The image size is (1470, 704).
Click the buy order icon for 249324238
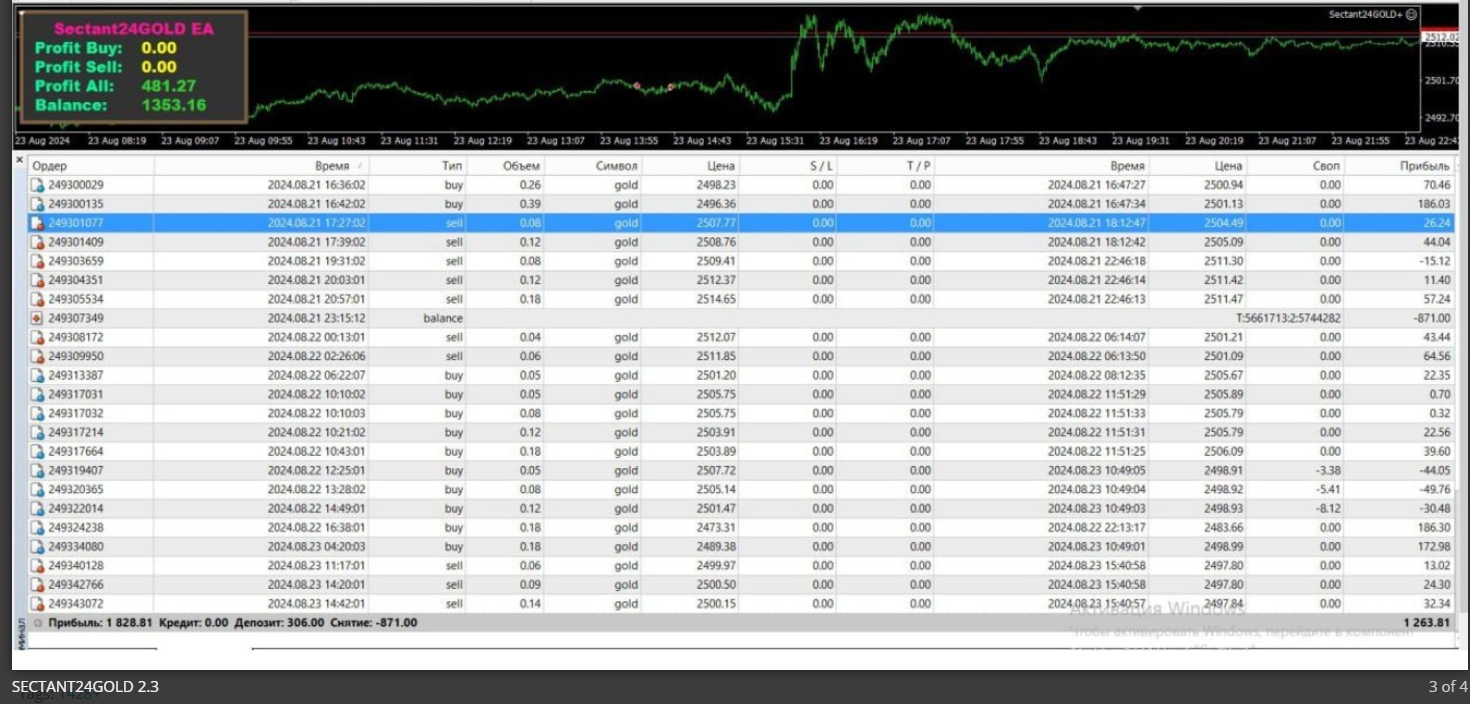[x=38, y=527]
